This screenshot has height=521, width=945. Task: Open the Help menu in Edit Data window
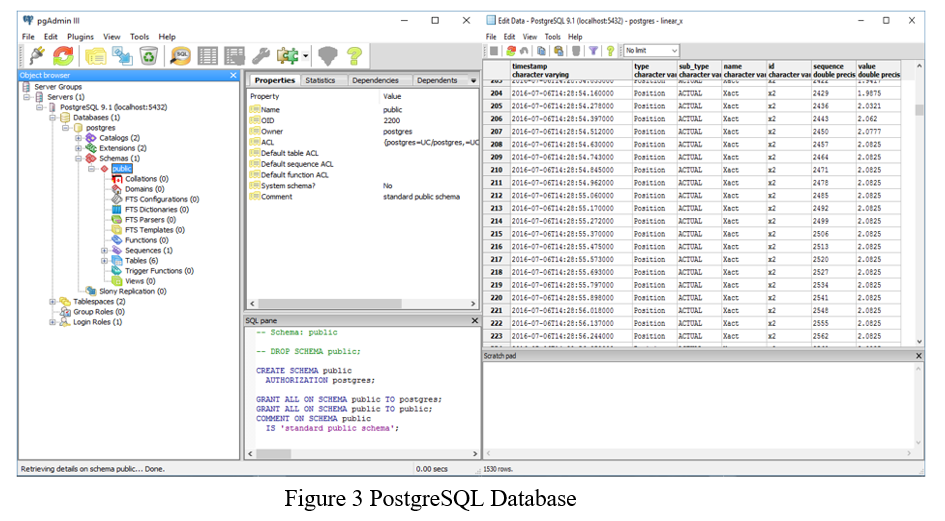pos(575,37)
